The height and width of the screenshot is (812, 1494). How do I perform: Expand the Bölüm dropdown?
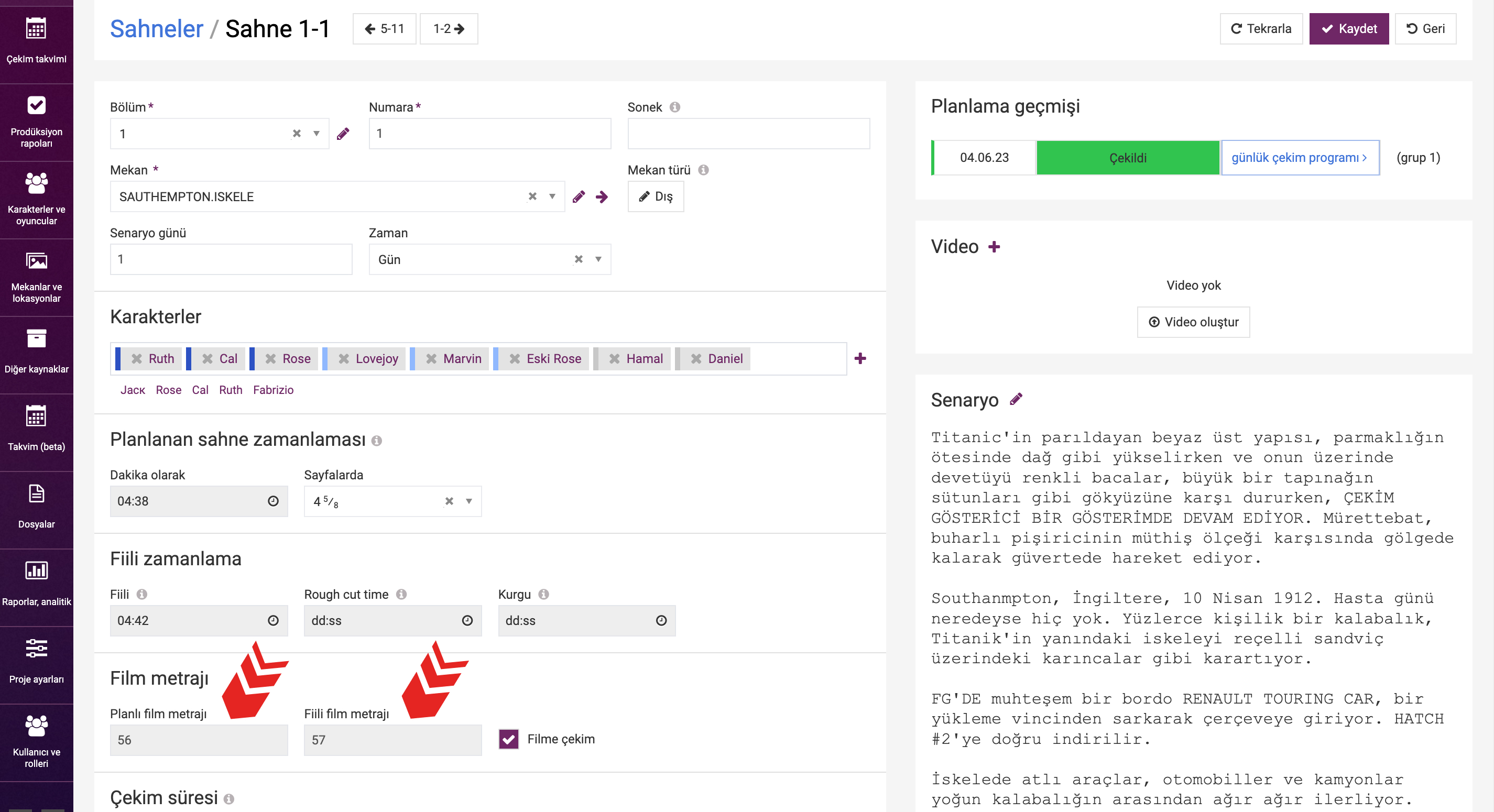(x=317, y=134)
